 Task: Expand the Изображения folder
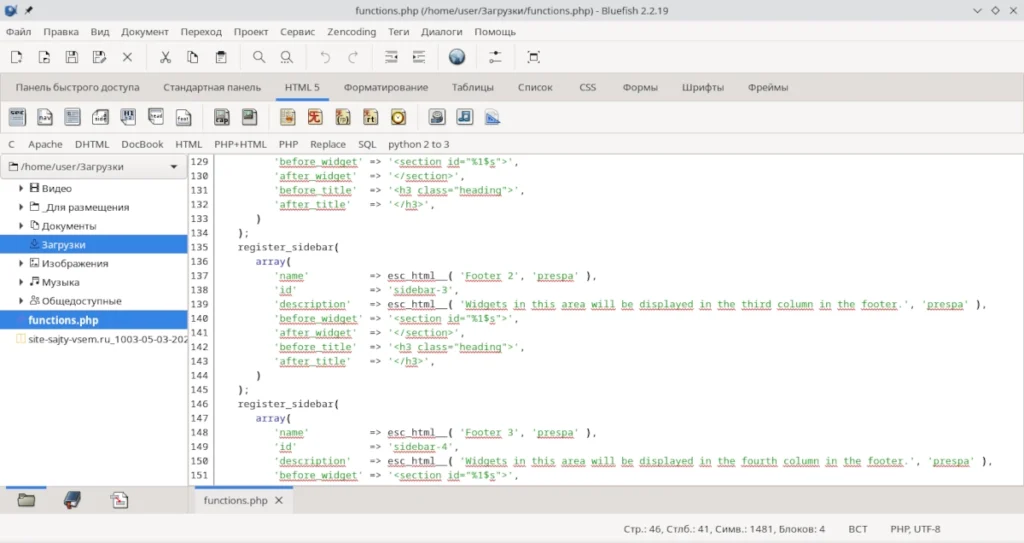coord(21,263)
